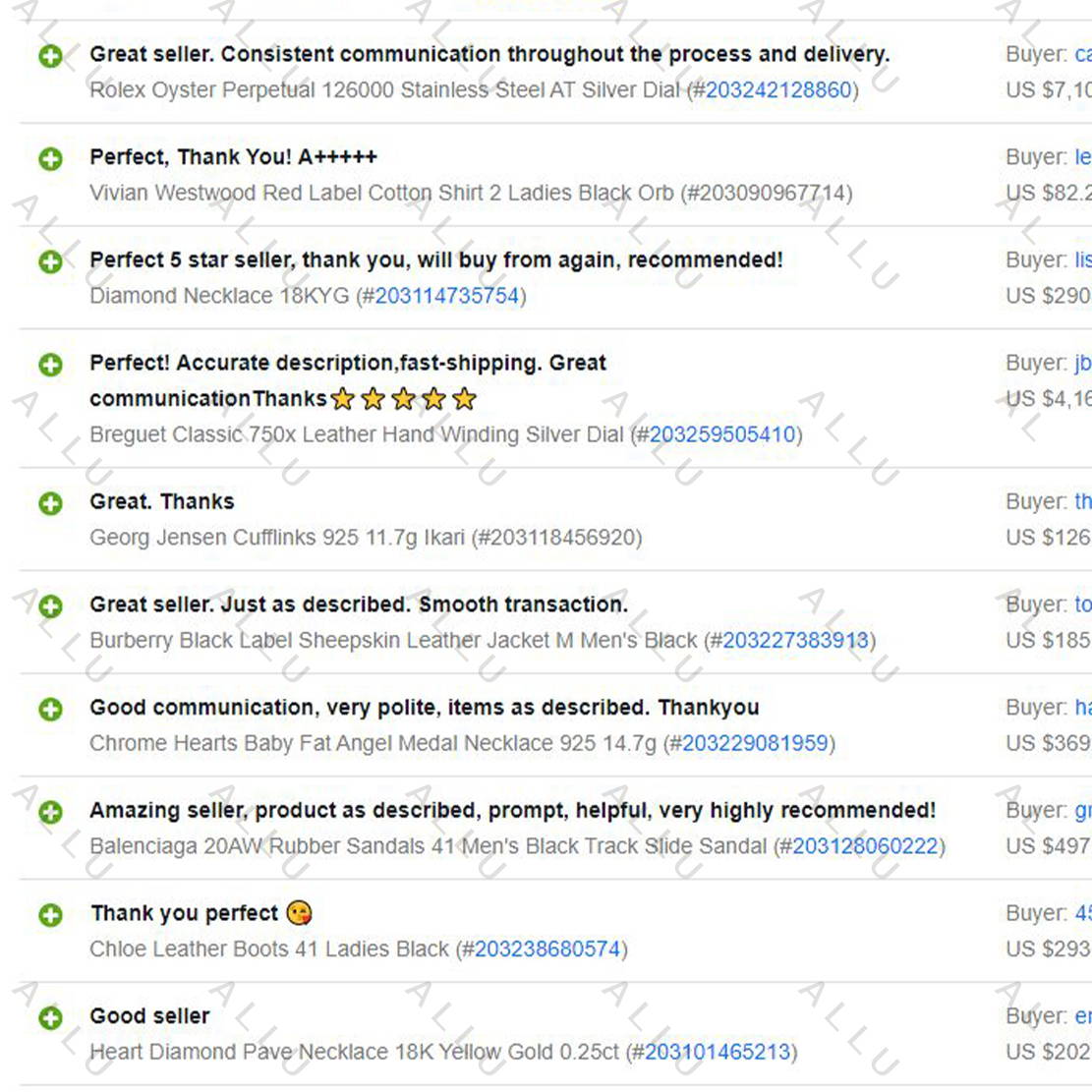Viewport: 1092px width, 1092px height.
Task: Open Heart Diamond necklace item 203101465213 link
Action: coord(718,1052)
